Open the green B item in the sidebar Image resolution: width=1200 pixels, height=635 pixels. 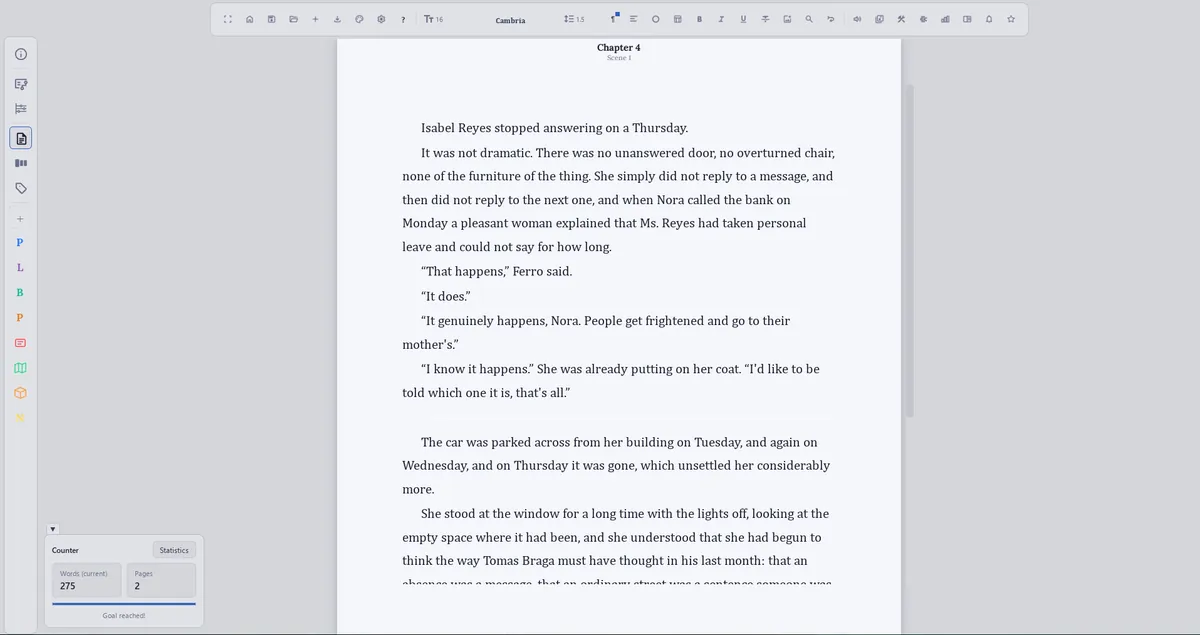point(20,293)
